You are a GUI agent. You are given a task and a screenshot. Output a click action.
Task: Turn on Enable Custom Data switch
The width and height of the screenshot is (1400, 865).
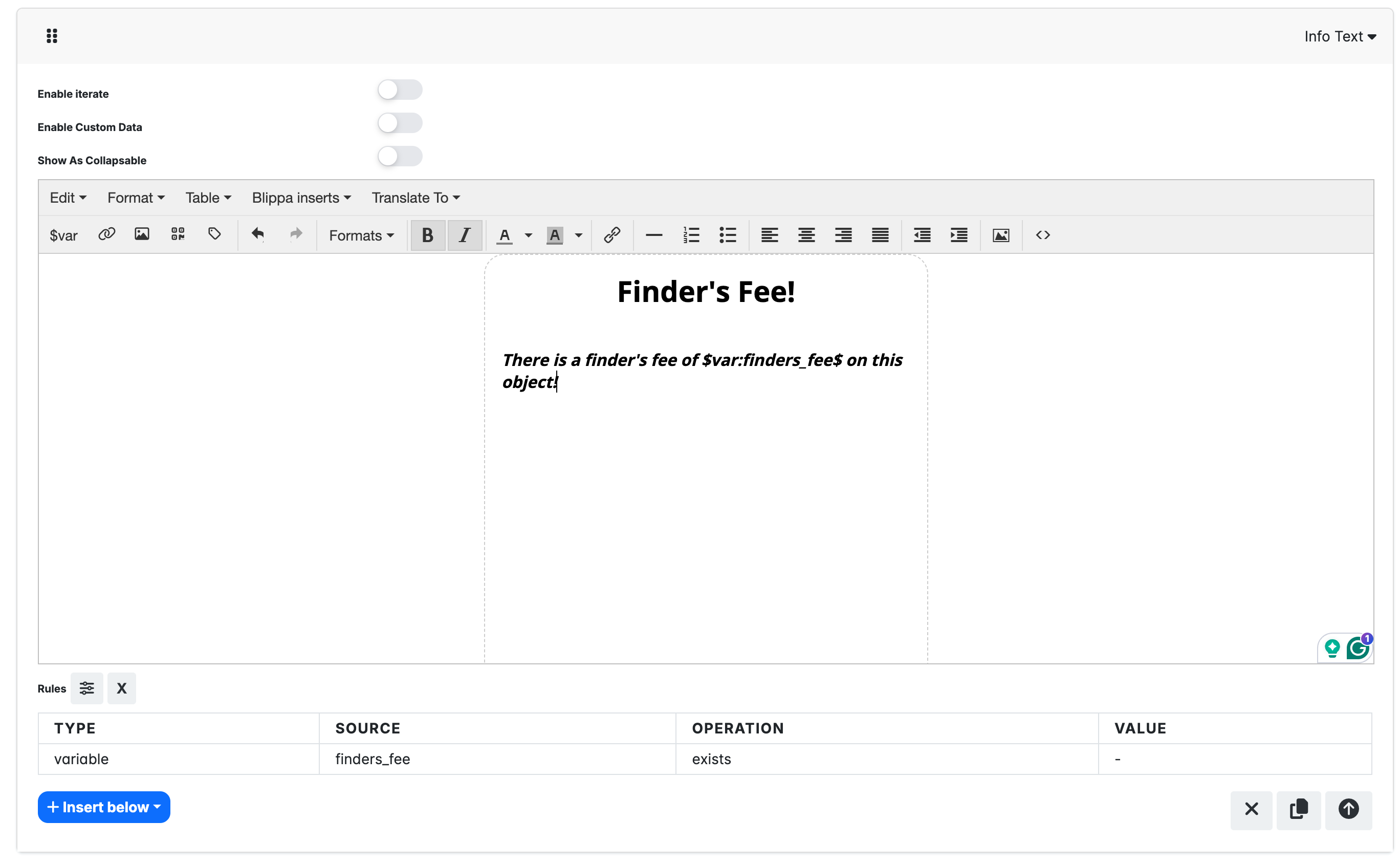click(400, 123)
